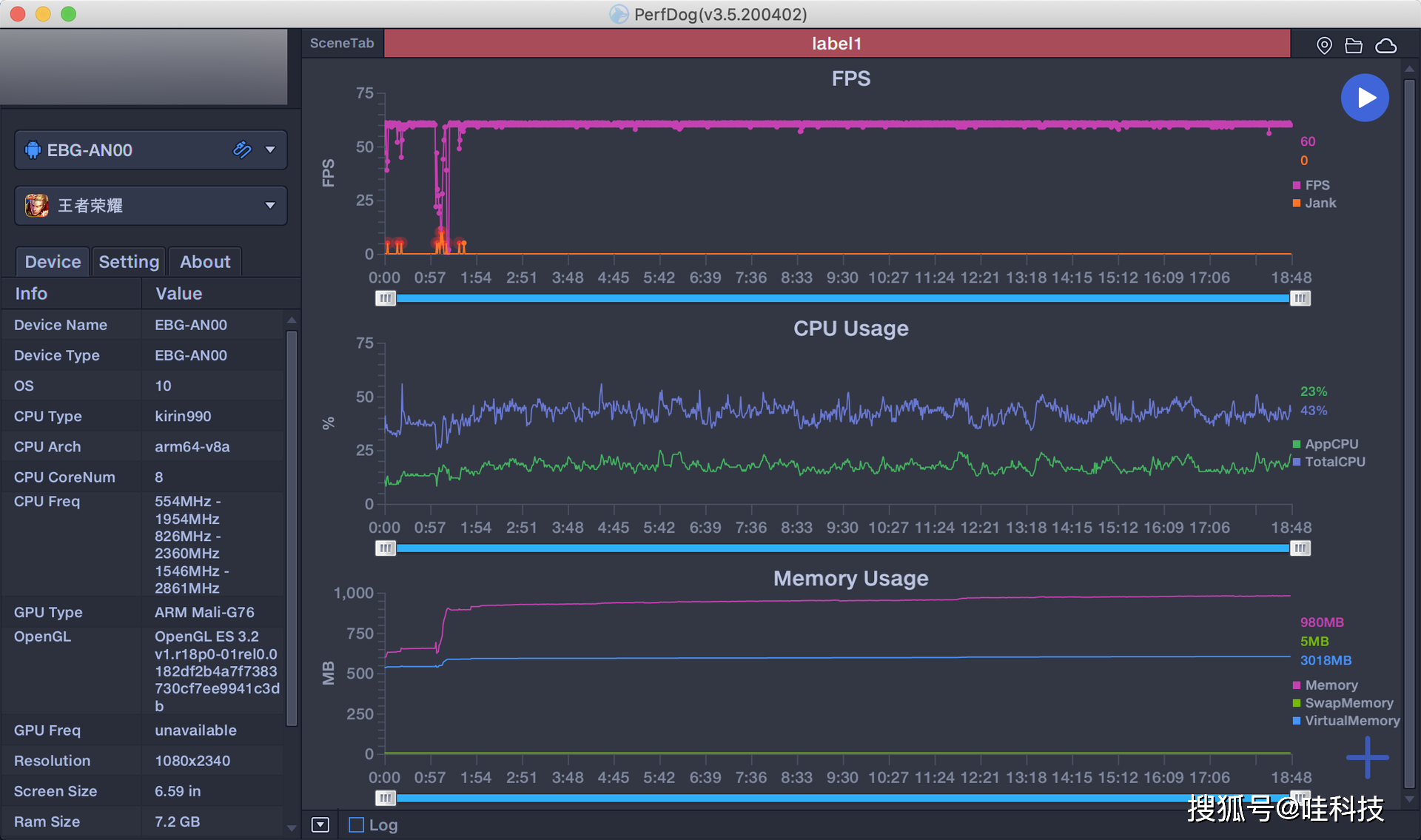
Task: Toggle the AppCPU legend entry
Action: click(x=1330, y=444)
